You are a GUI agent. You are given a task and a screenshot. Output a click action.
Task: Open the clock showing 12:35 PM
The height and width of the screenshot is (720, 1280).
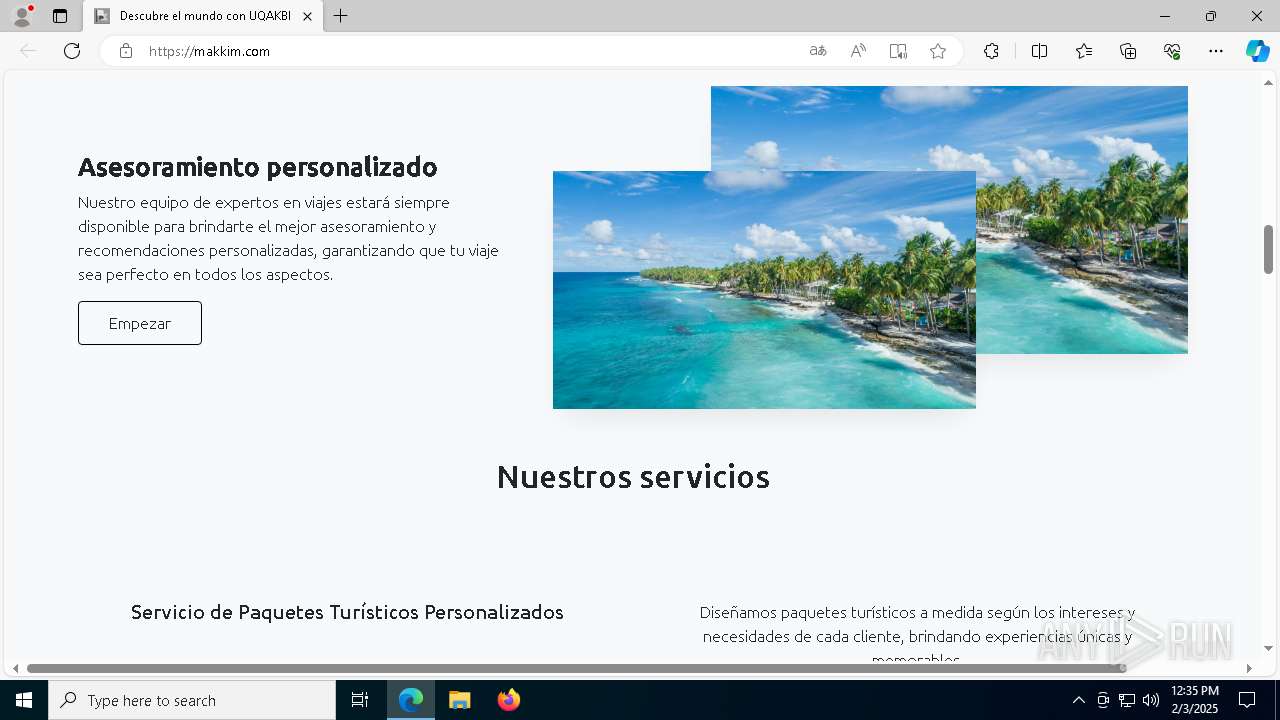click(x=1195, y=700)
